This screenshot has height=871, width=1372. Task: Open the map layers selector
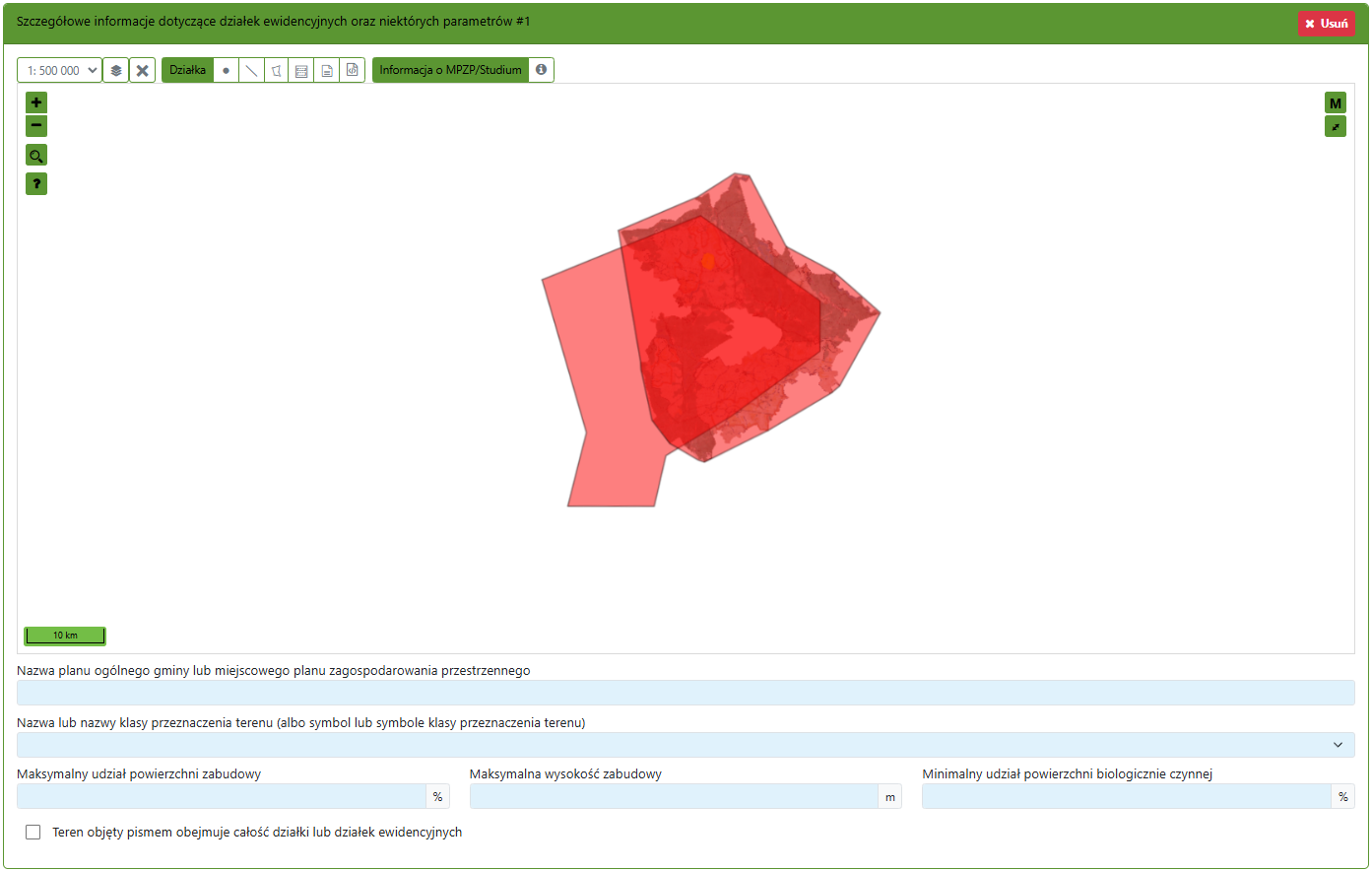(115, 70)
